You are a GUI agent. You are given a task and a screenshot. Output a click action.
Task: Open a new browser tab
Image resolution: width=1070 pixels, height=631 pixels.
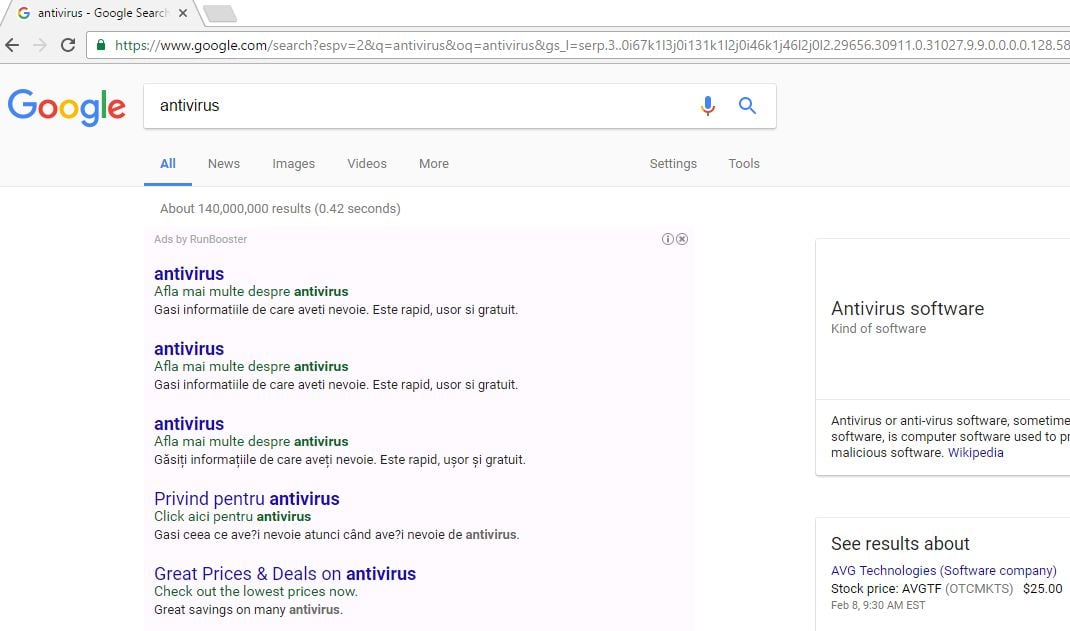coord(220,13)
